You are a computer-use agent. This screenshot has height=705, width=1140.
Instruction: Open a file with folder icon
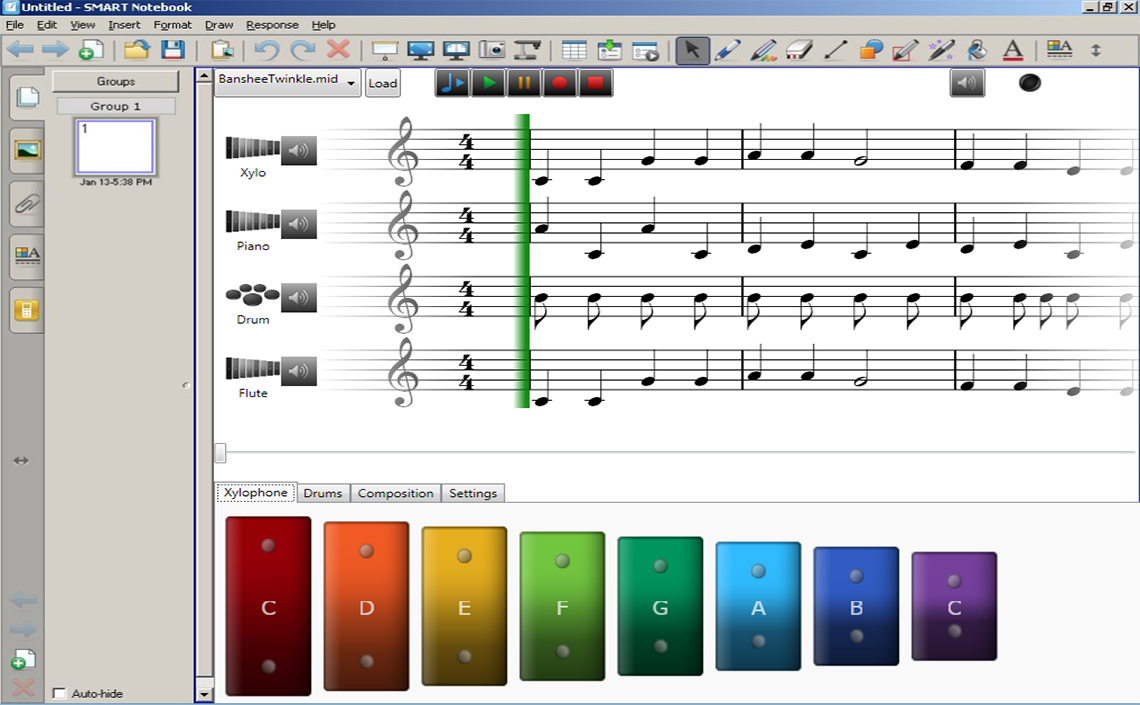[x=137, y=50]
